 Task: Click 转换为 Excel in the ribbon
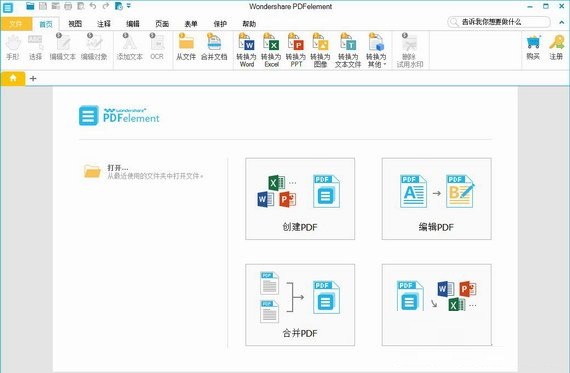pyautogui.click(x=271, y=51)
